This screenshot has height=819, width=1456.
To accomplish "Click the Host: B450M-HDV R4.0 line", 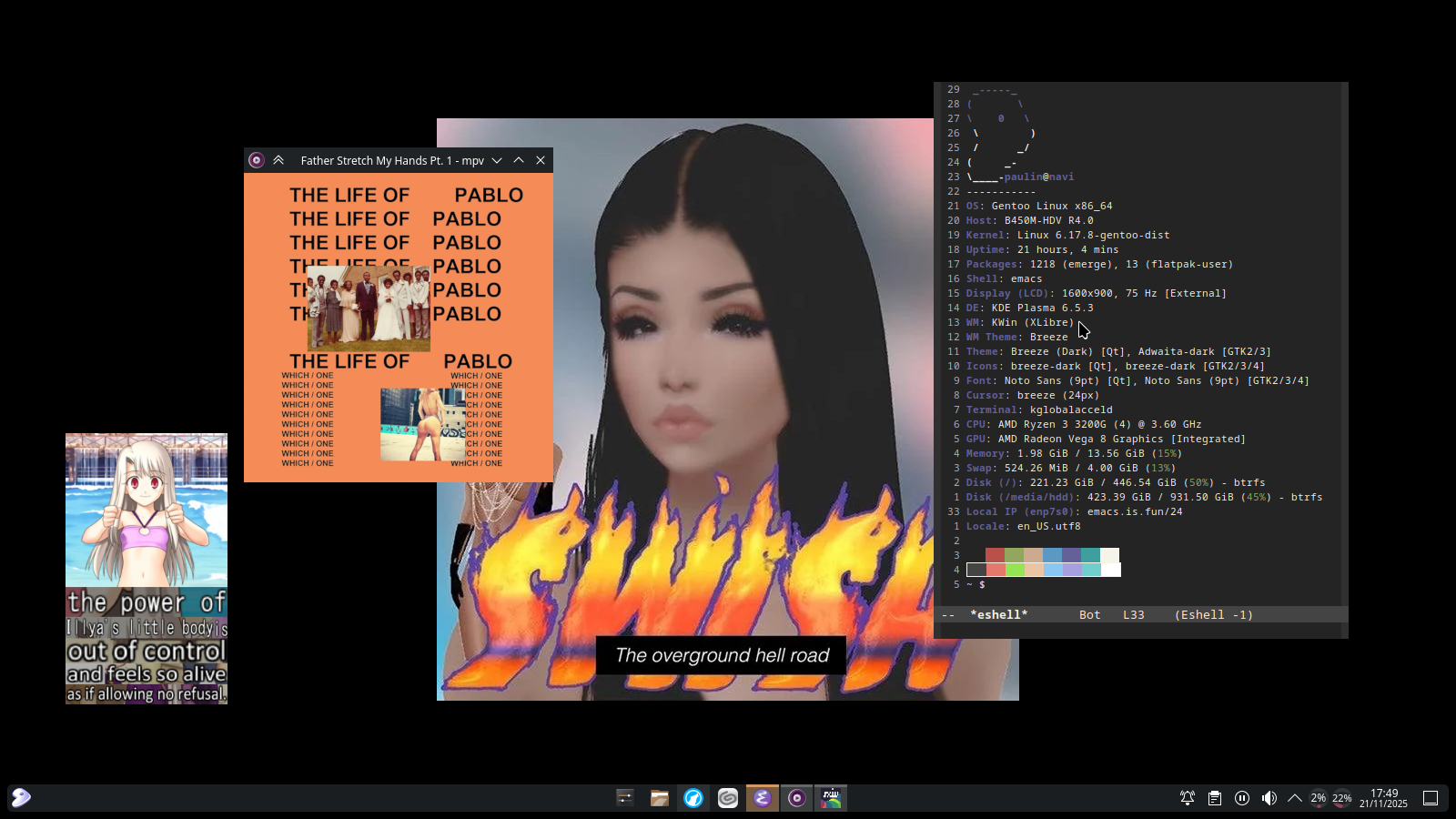I will pos(1030,220).
